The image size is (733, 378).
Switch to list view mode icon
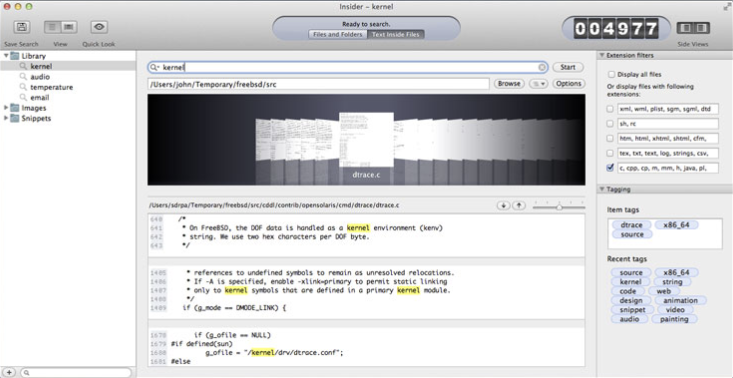[52, 27]
